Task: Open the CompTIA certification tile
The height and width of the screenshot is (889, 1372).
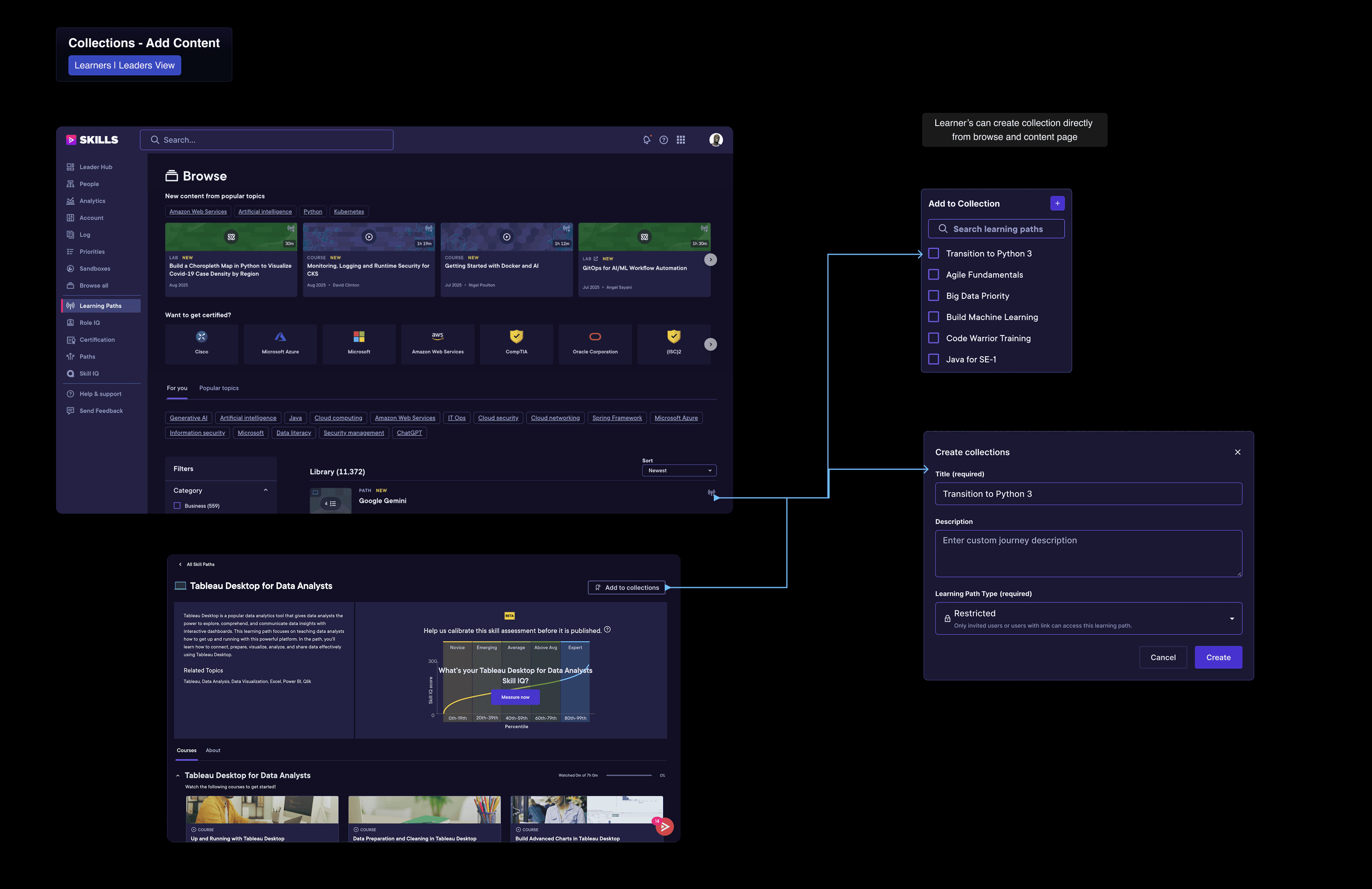Action: coord(516,344)
